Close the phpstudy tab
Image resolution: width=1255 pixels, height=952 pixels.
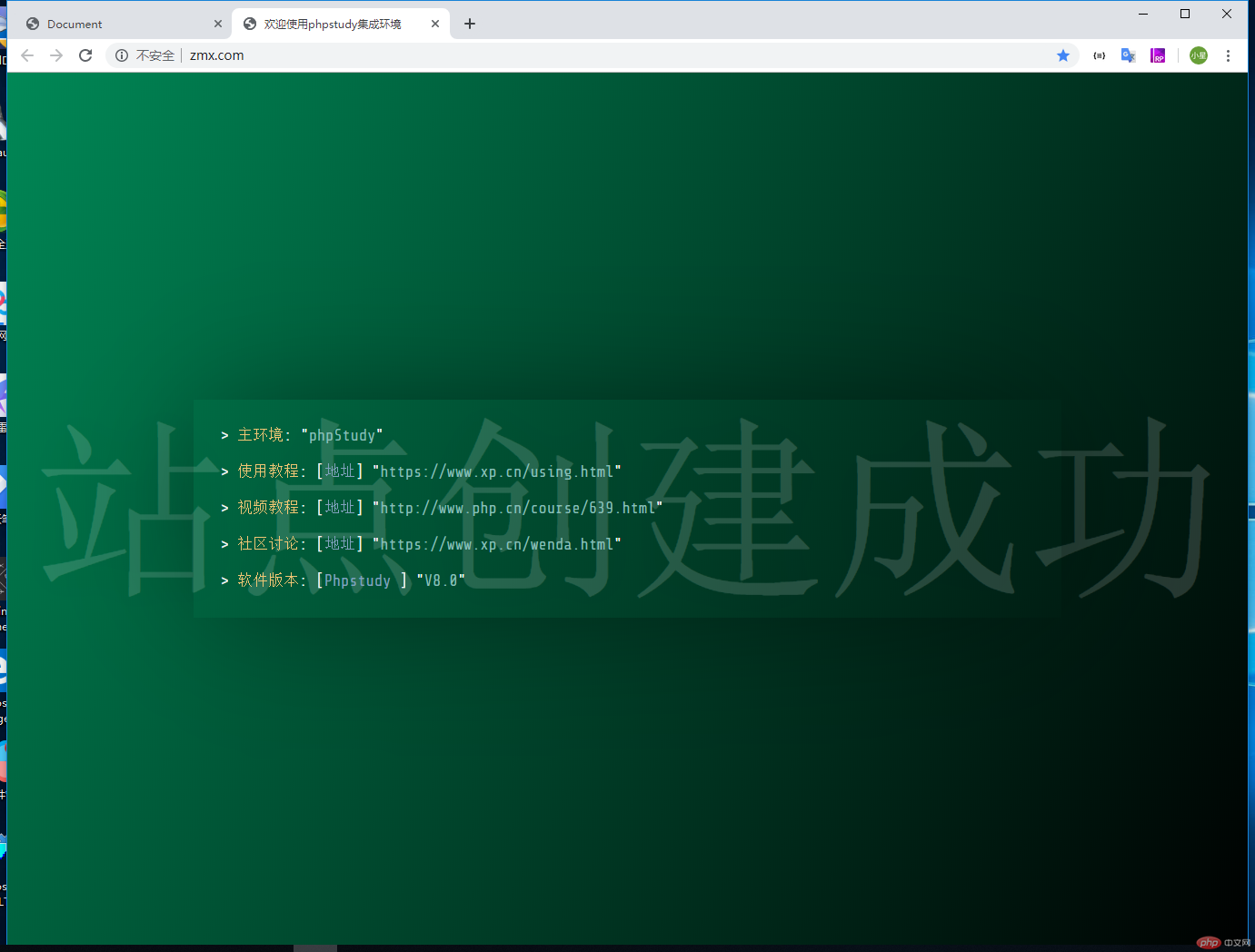[x=435, y=24]
